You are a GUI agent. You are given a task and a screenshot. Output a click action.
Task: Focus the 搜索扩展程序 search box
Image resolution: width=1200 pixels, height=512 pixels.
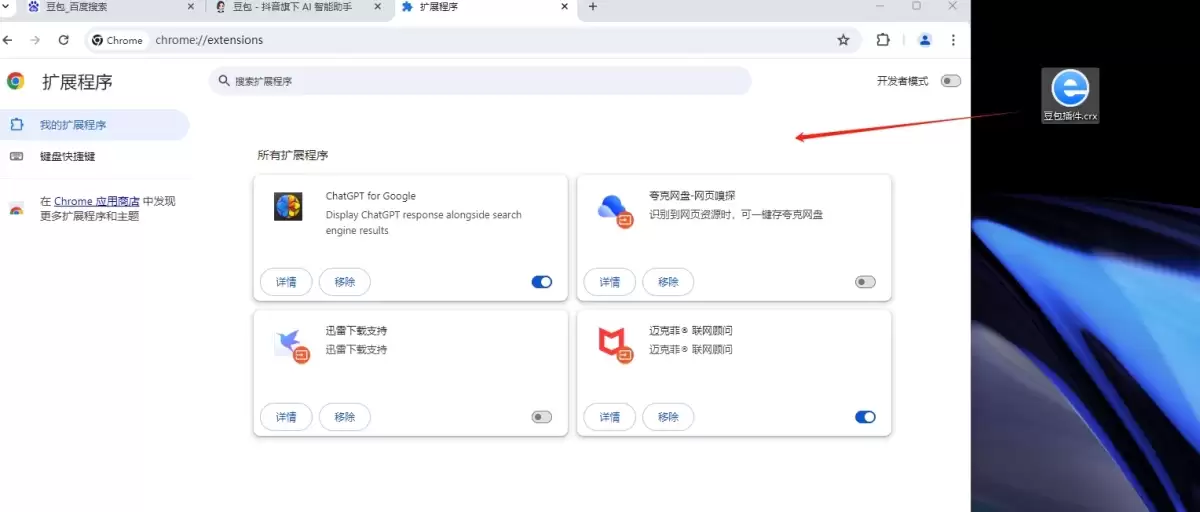480,81
